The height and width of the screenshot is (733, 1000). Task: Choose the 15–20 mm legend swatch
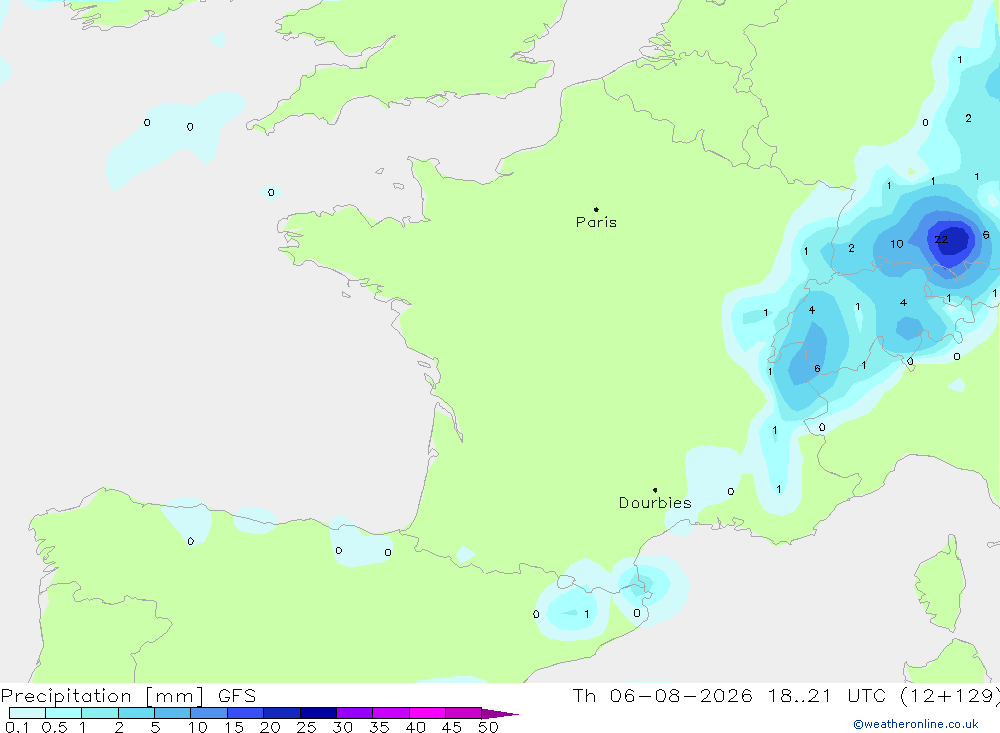click(x=246, y=713)
